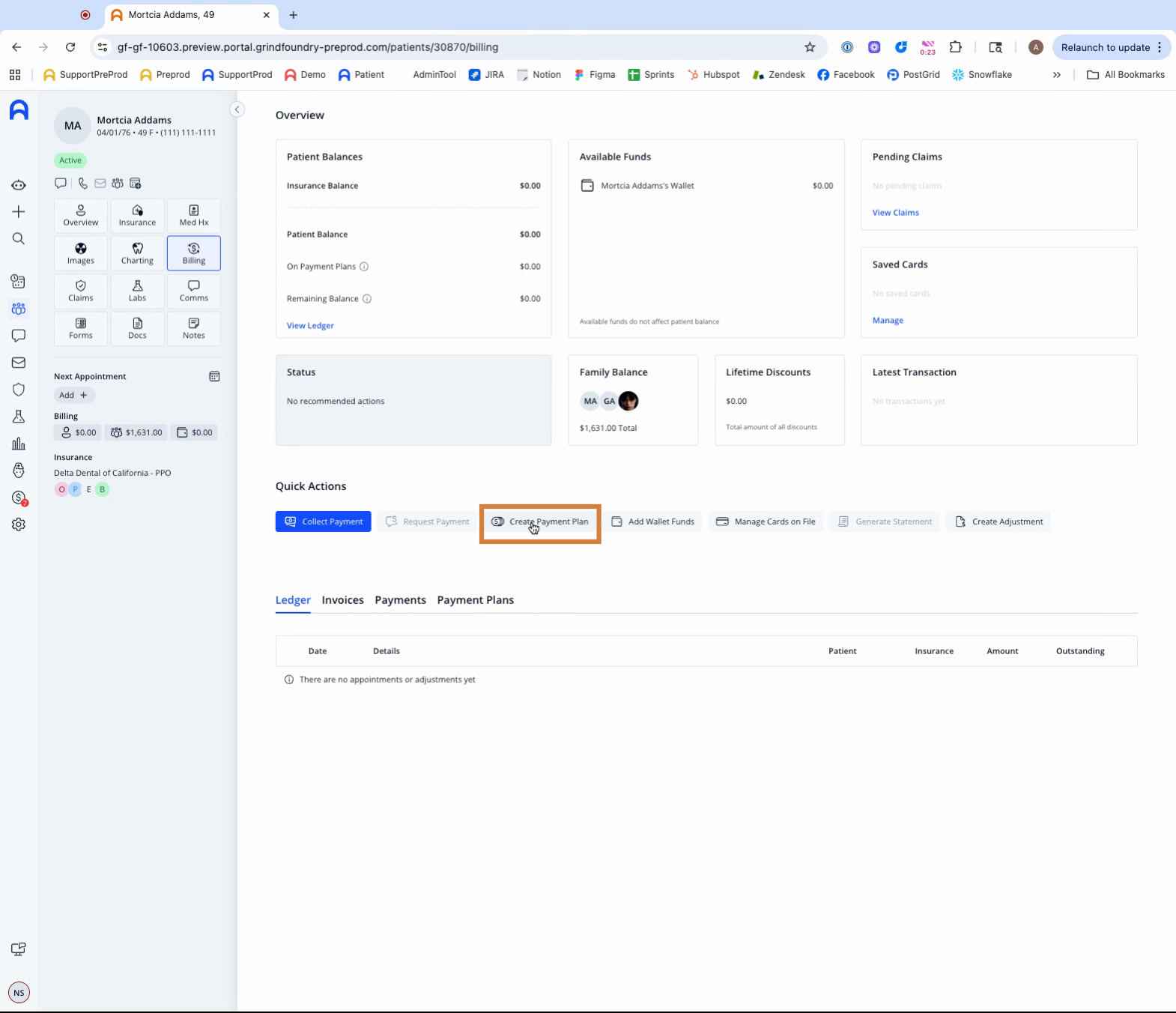Click the patient balance $0.00 chip
Screen dimensions: 1176x1013
pos(78,432)
